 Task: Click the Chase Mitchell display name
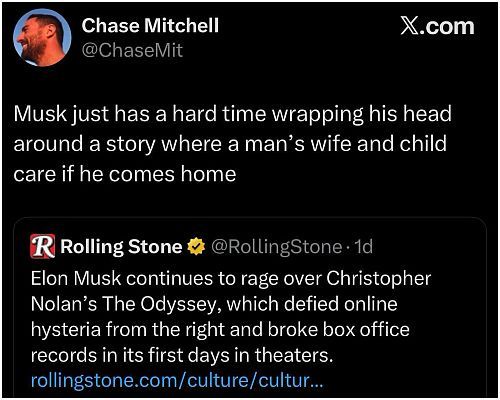pos(150,26)
